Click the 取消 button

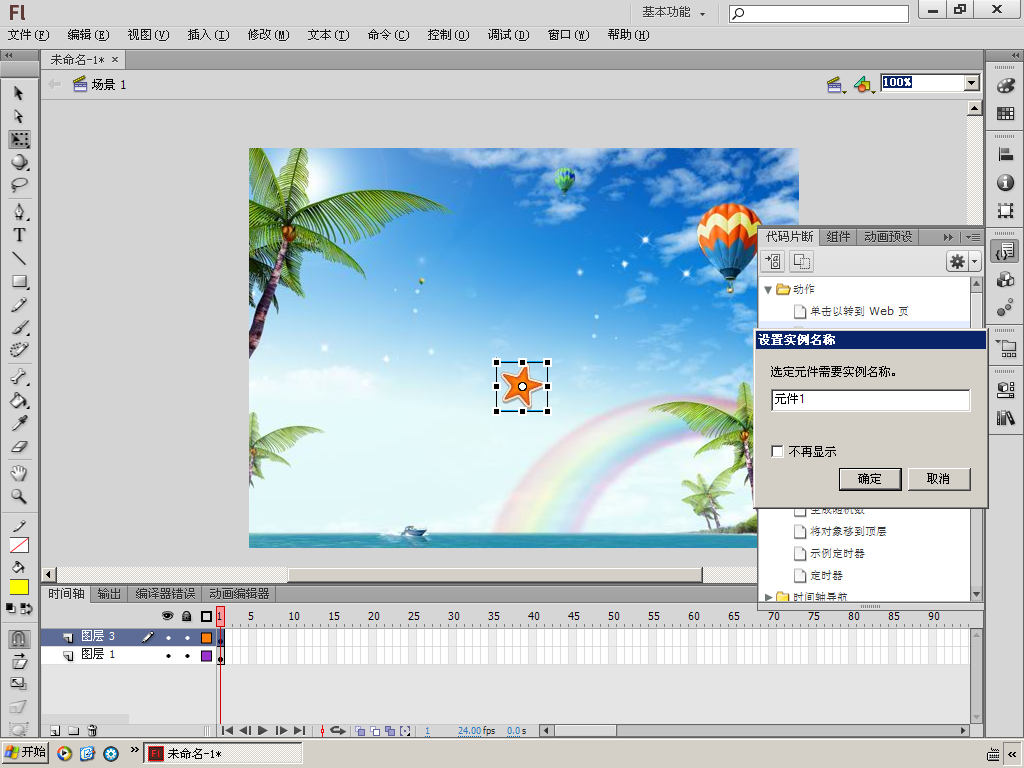938,479
